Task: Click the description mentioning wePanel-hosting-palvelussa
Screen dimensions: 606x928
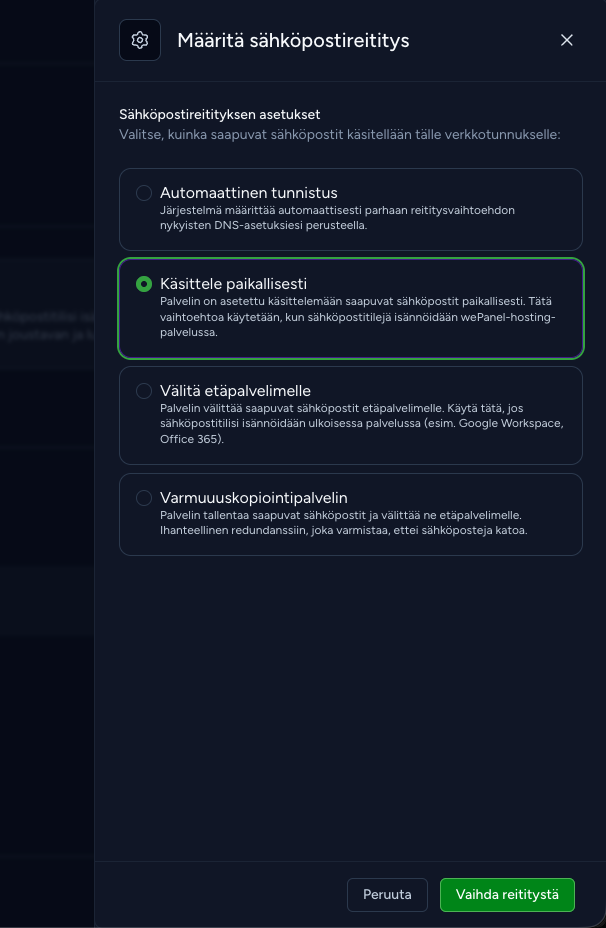Action: [357, 317]
